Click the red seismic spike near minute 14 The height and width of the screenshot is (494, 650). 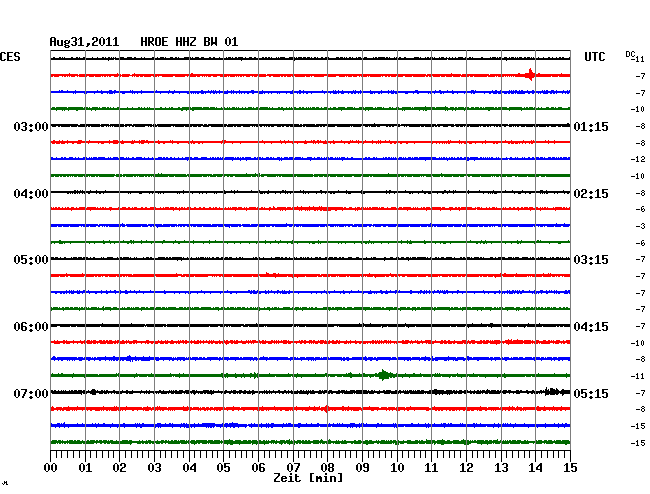point(530,75)
